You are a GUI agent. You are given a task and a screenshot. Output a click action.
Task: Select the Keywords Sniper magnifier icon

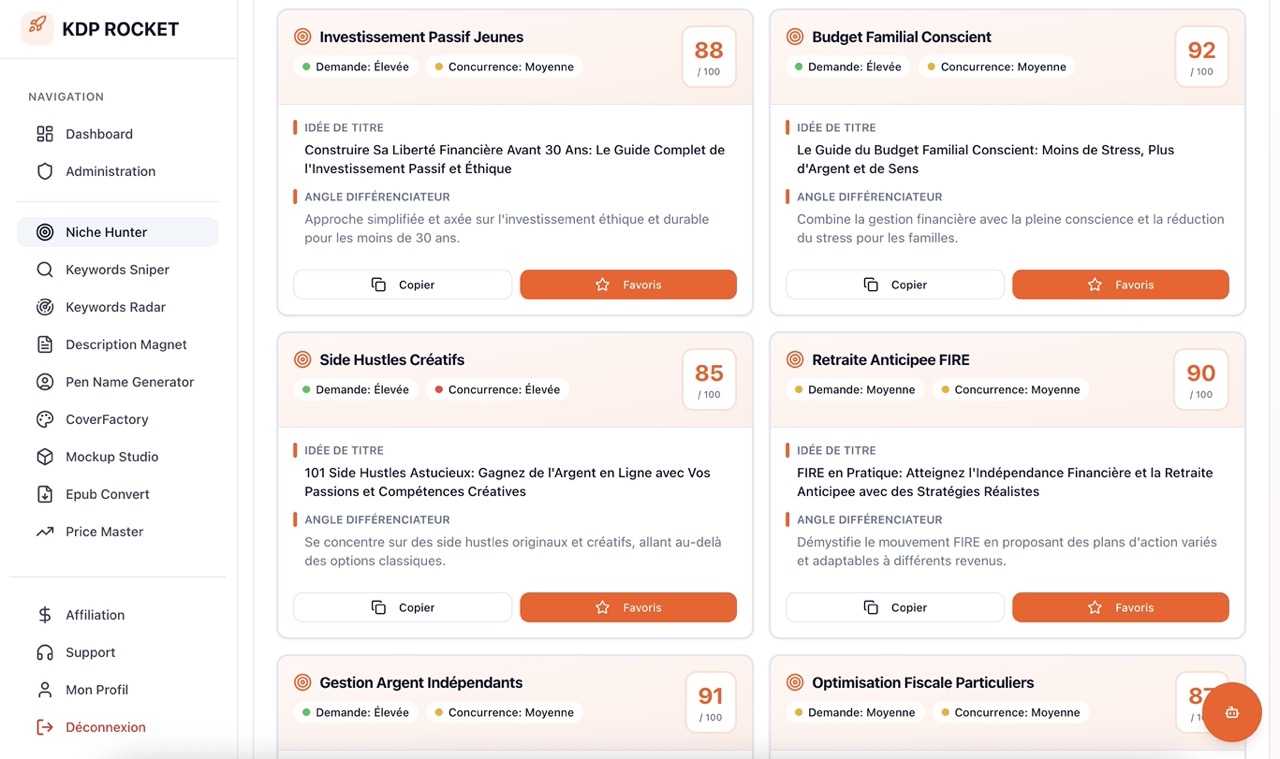(x=45, y=270)
